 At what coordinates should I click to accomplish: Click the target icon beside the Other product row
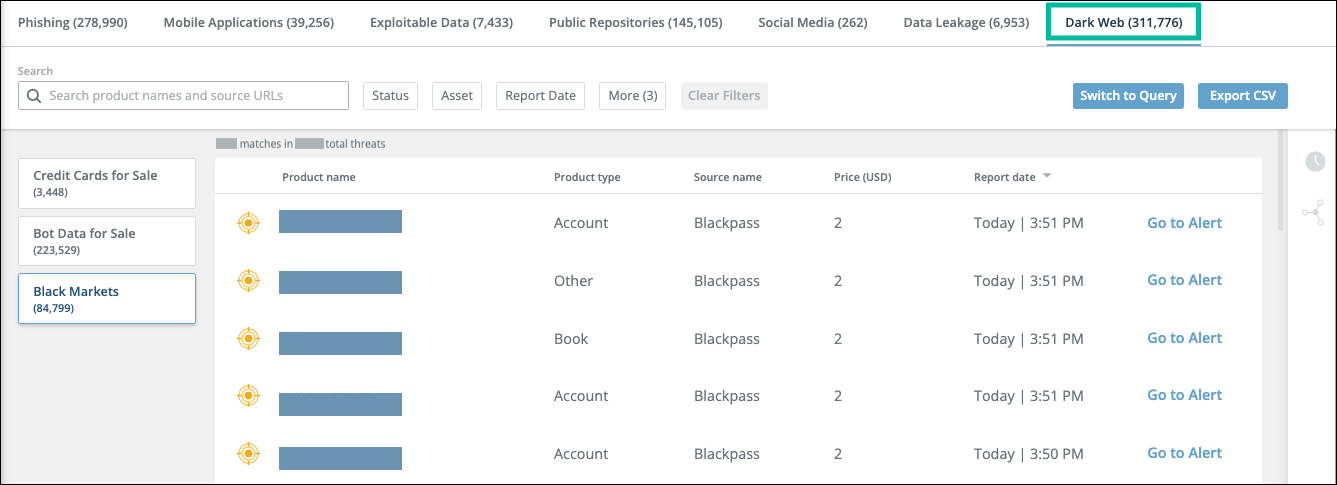pos(248,281)
